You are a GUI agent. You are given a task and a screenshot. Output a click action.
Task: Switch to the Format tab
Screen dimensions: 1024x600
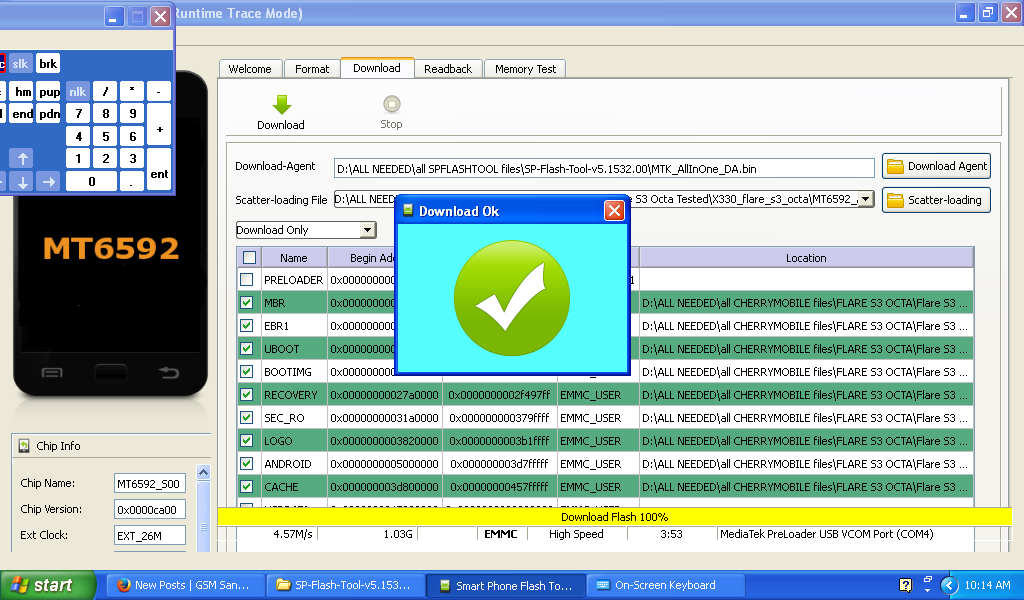[x=312, y=69]
